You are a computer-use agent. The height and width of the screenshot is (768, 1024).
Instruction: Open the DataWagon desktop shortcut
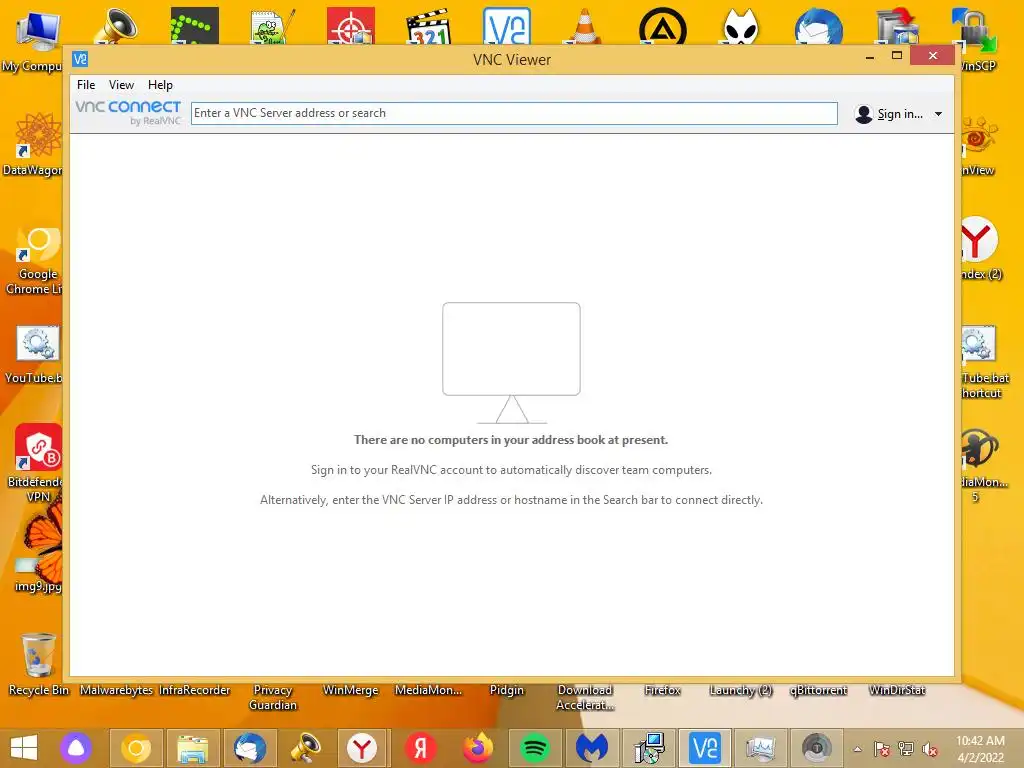pos(37,136)
